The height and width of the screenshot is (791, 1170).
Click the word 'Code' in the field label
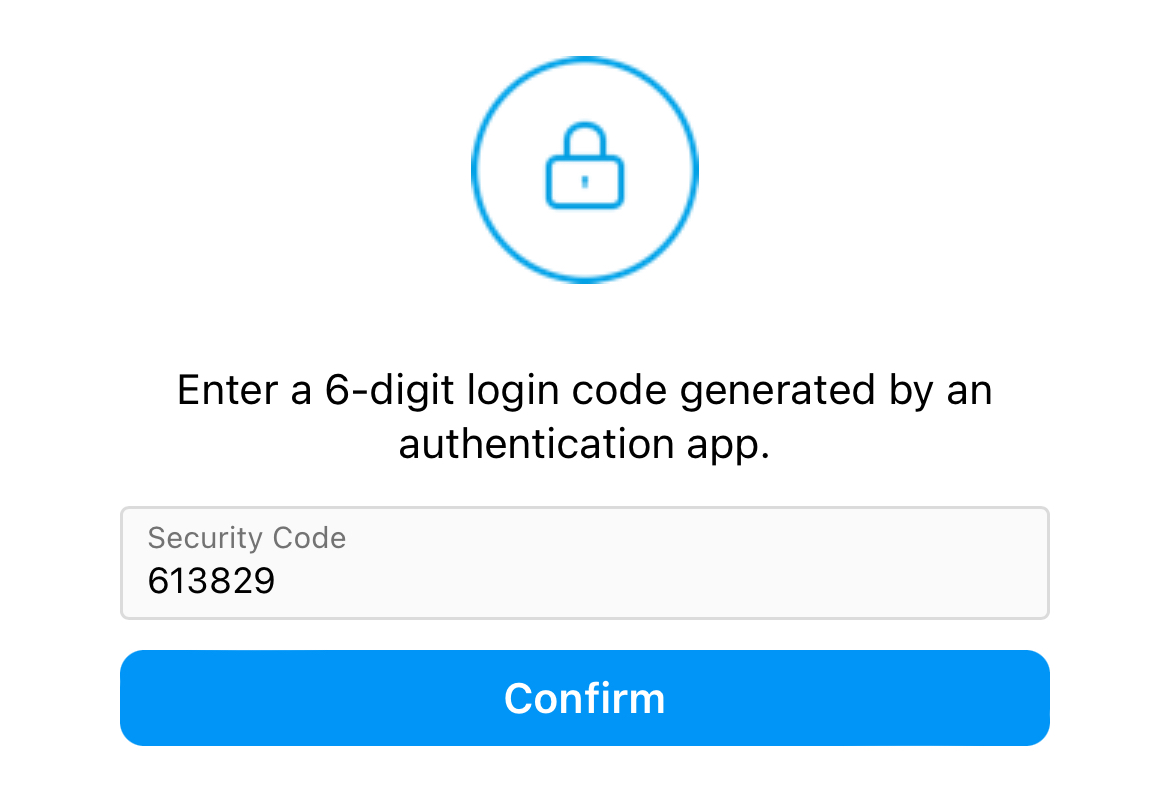click(309, 537)
